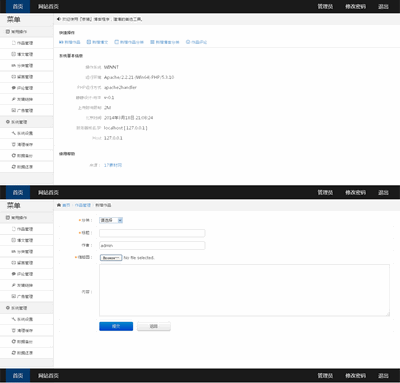Open the 作品评论 speech-bubble shortcut icon
400x383 pixels.
pos(188,42)
